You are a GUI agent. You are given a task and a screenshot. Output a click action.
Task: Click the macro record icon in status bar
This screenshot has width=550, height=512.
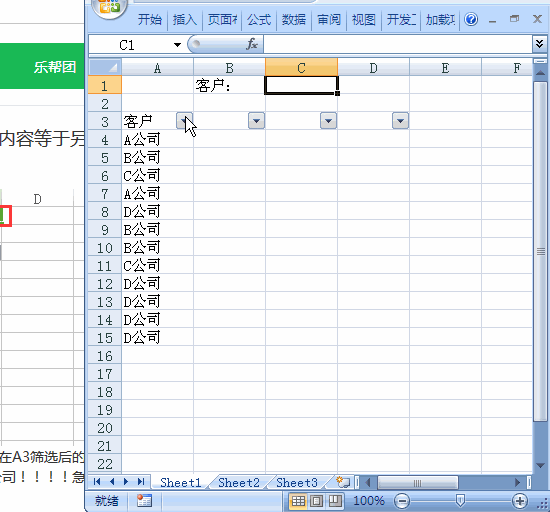click(144, 500)
